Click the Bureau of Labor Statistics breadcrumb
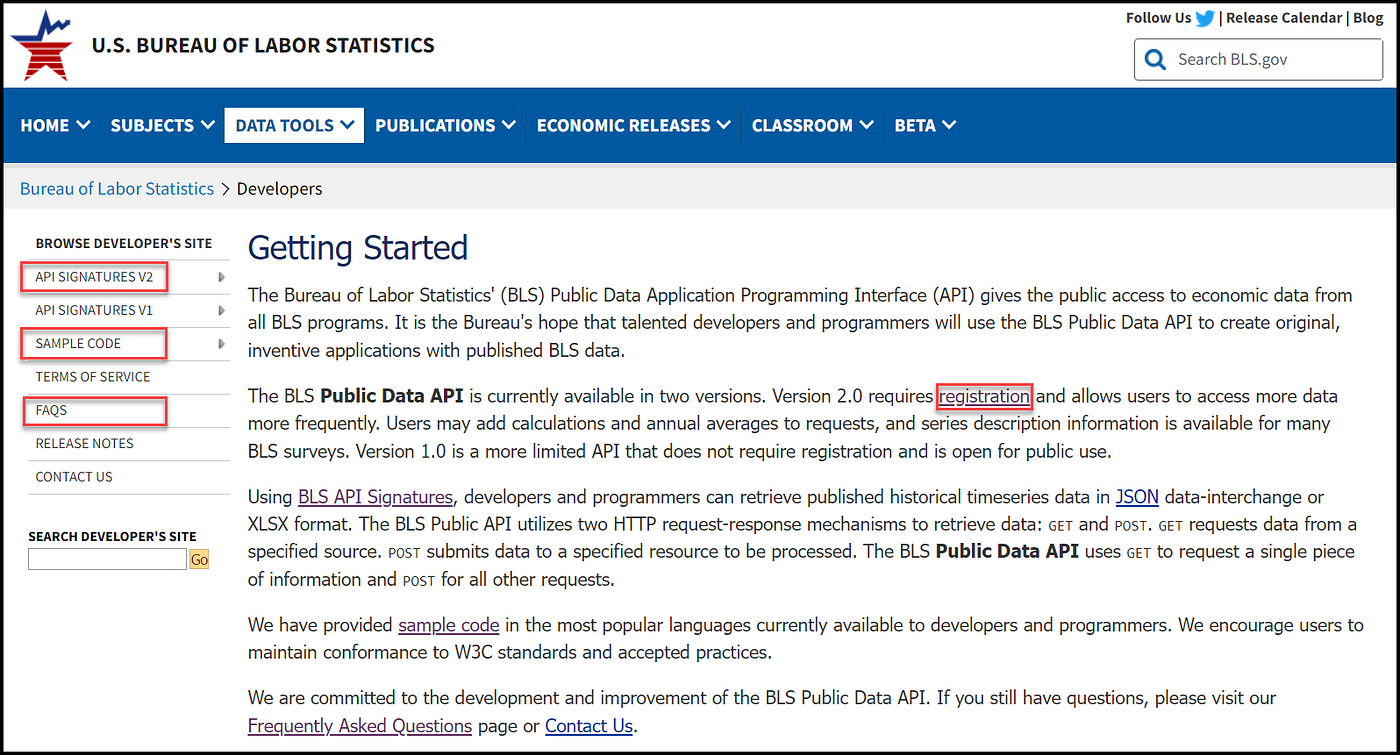The height and width of the screenshot is (755, 1400). [117, 188]
